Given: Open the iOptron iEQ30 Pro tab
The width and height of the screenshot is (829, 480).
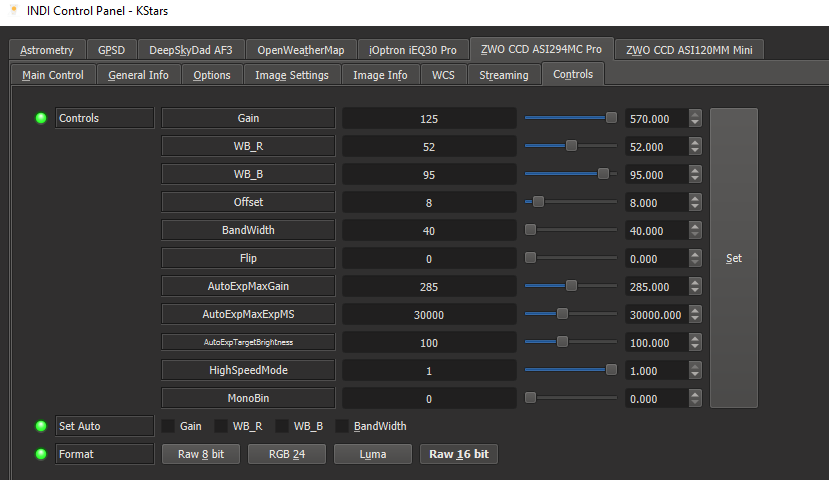Looking at the screenshot, I should click(413, 50).
